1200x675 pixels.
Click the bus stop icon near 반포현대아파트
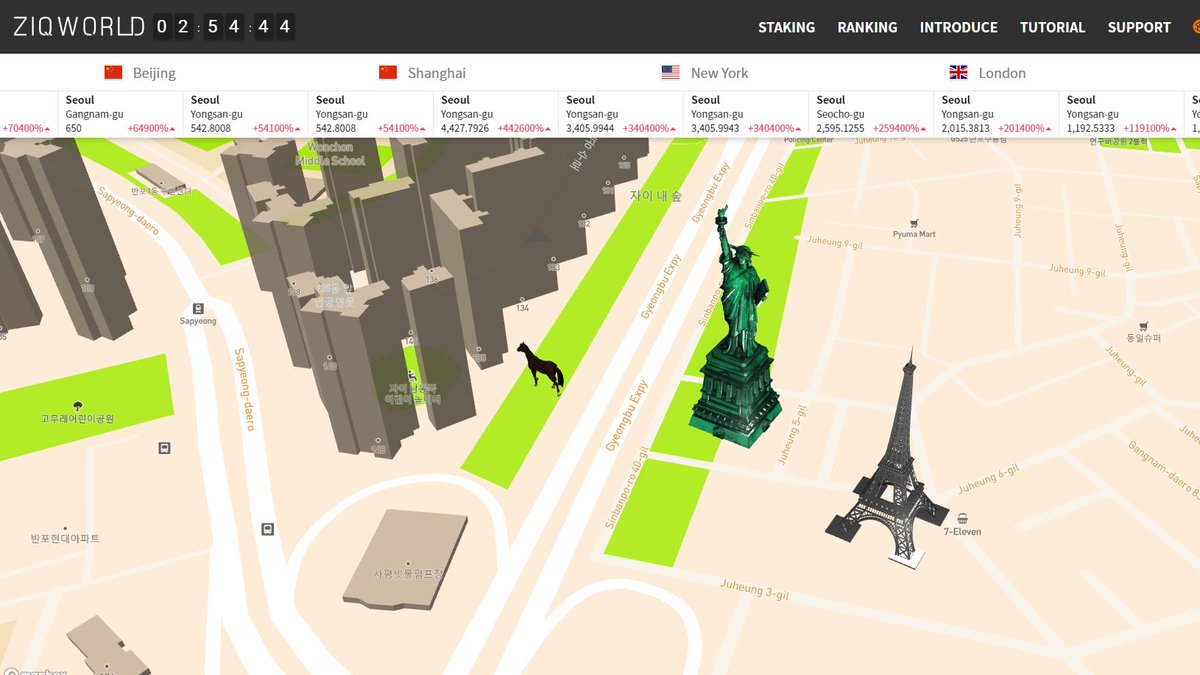pyautogui.click(x=267, y=528)
